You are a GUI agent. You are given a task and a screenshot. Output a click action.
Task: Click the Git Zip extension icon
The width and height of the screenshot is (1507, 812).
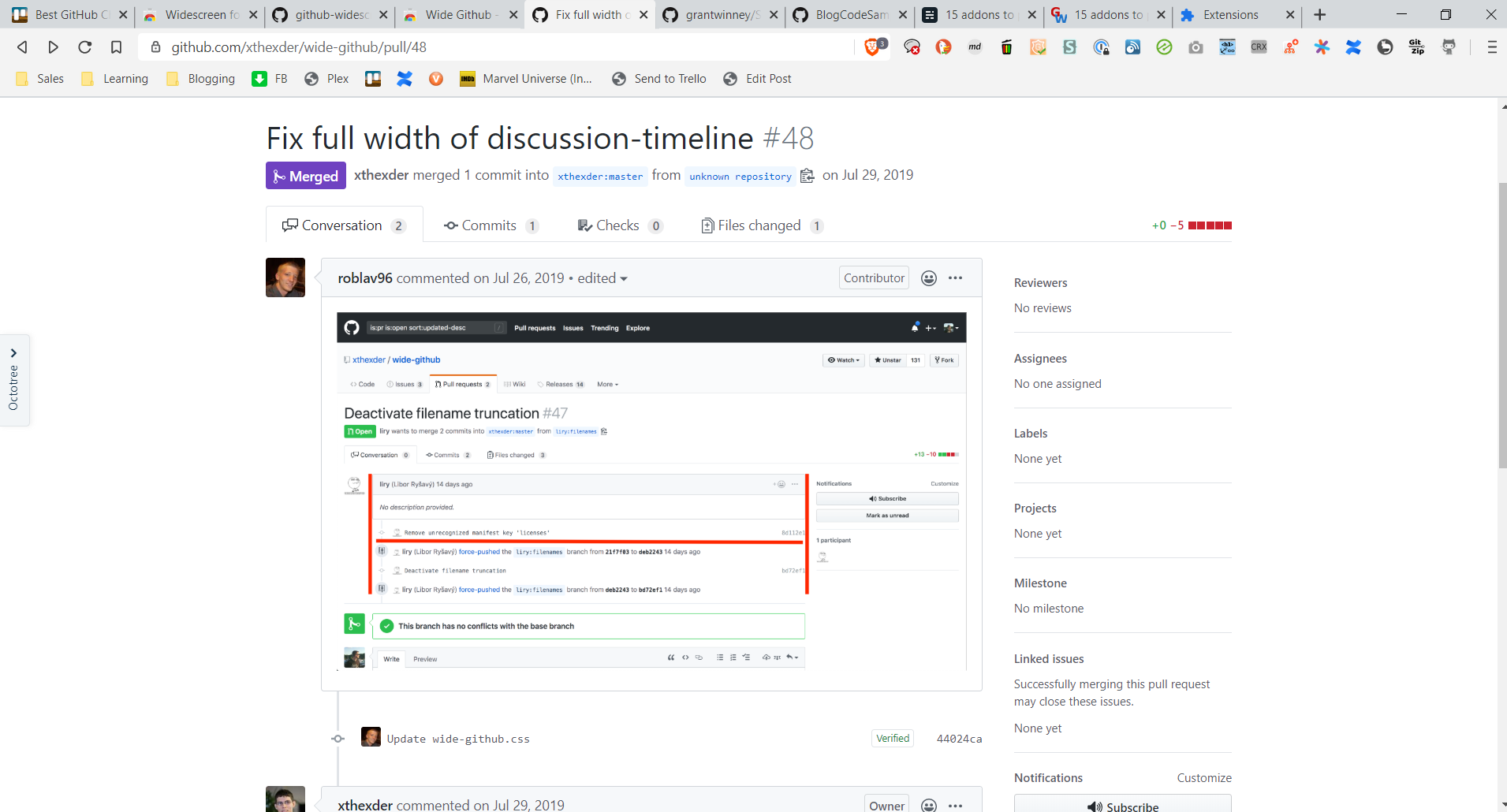point(1416,47)
